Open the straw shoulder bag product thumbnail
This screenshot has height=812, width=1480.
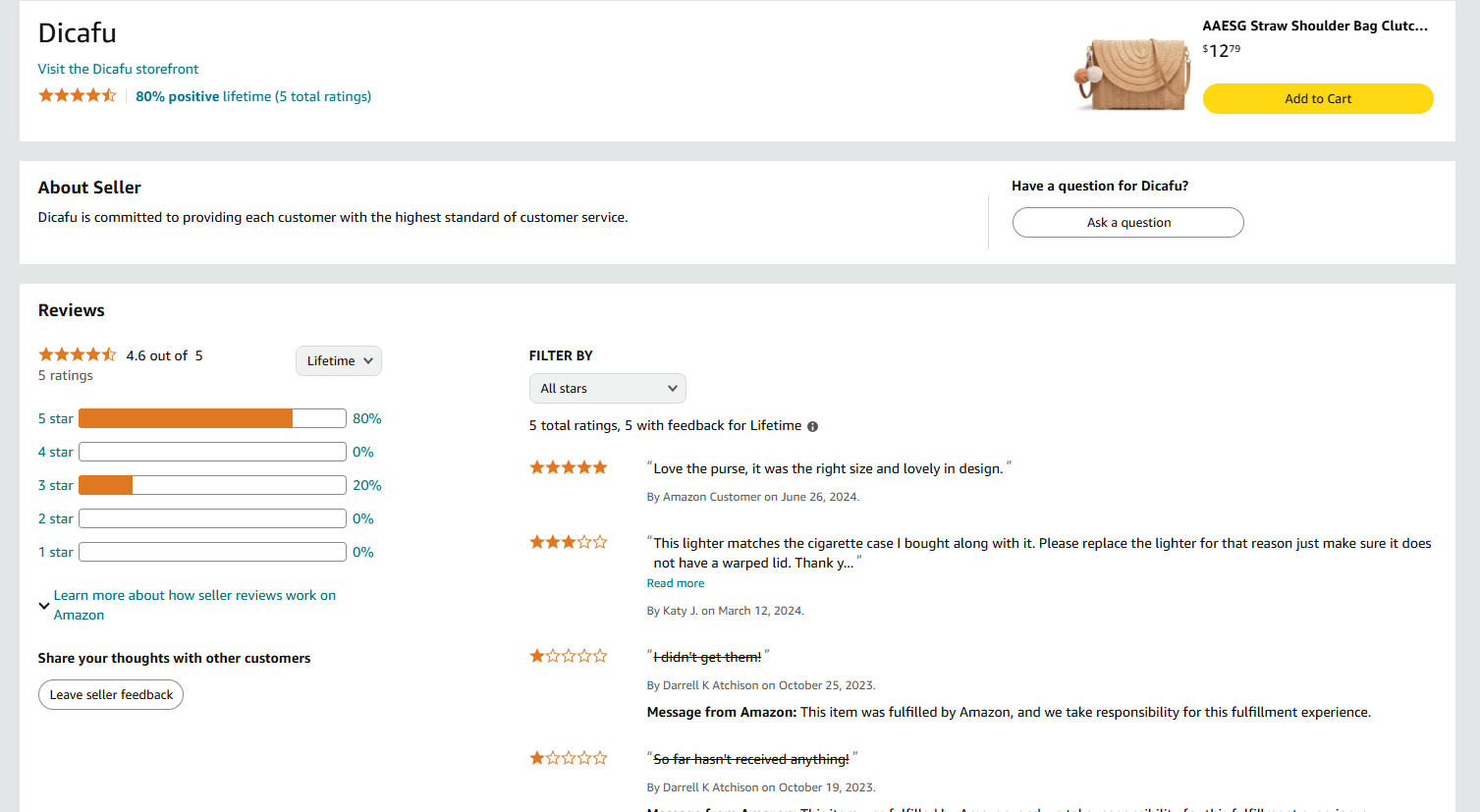pyautogui.click(x=1132, y=72)
